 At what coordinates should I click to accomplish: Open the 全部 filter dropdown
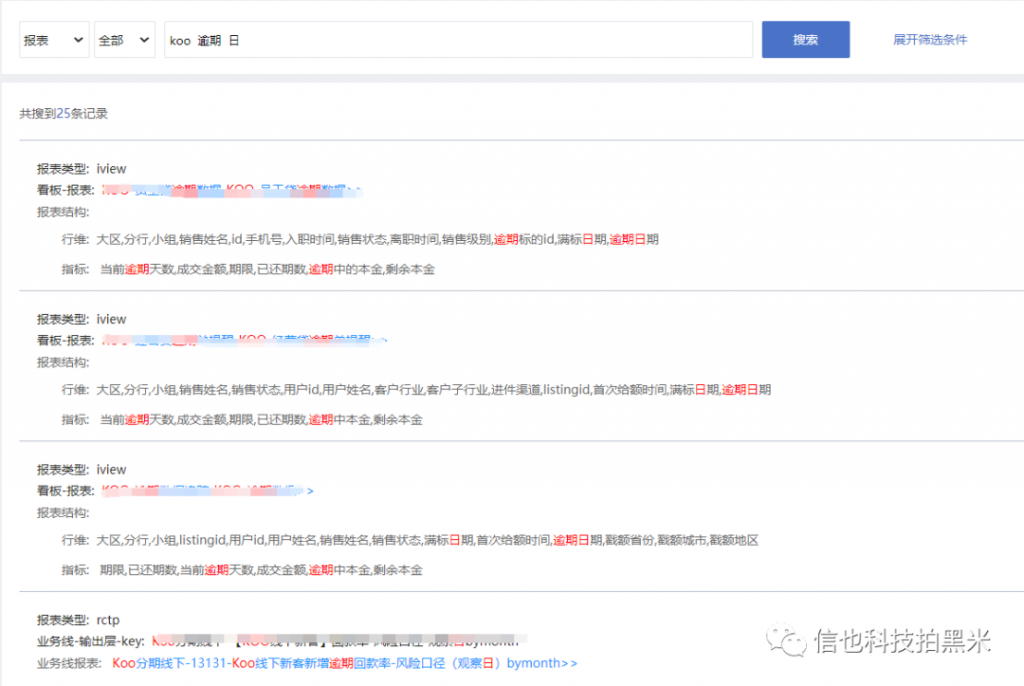click(x=125, y=40)
